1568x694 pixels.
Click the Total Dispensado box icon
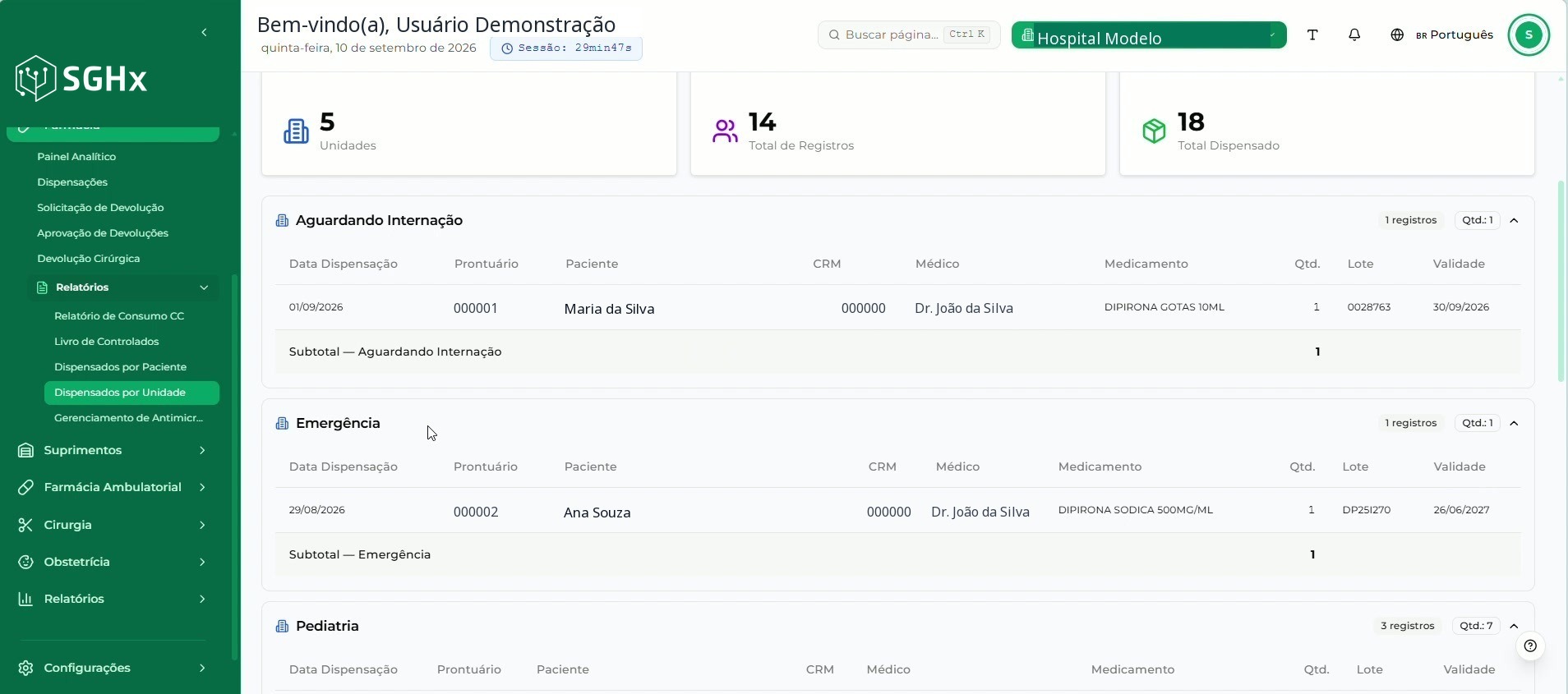tap(1154, 131)
